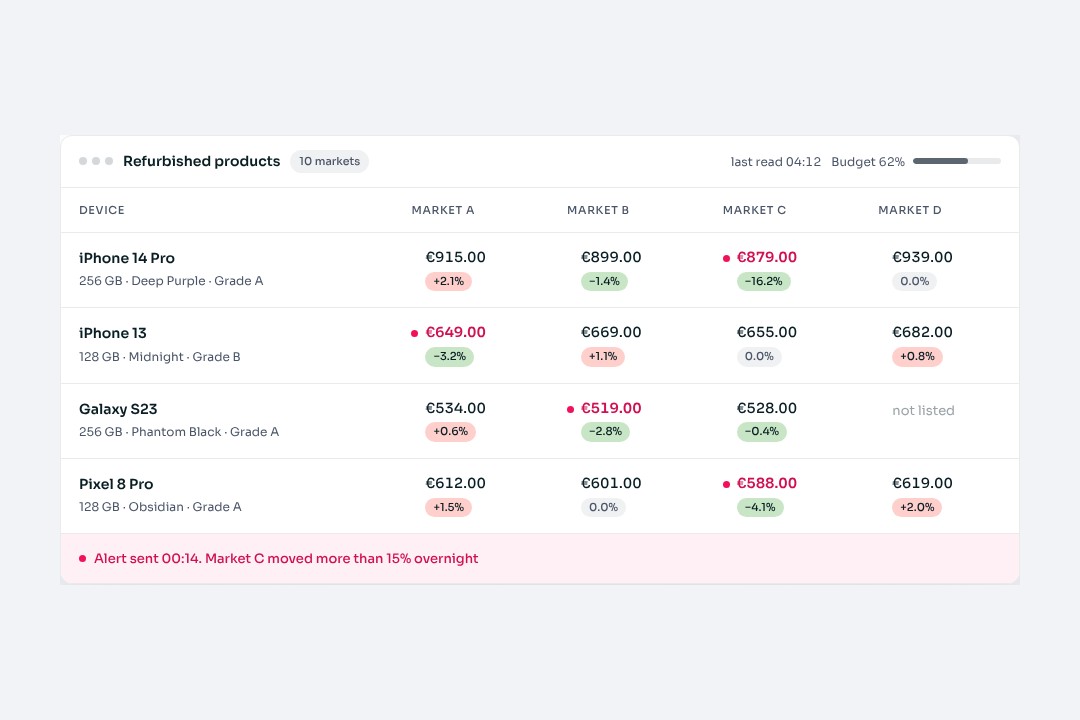Click the red €519.00 price
The width and height of the screenshot is (1080, 720).
click(611, 408)
